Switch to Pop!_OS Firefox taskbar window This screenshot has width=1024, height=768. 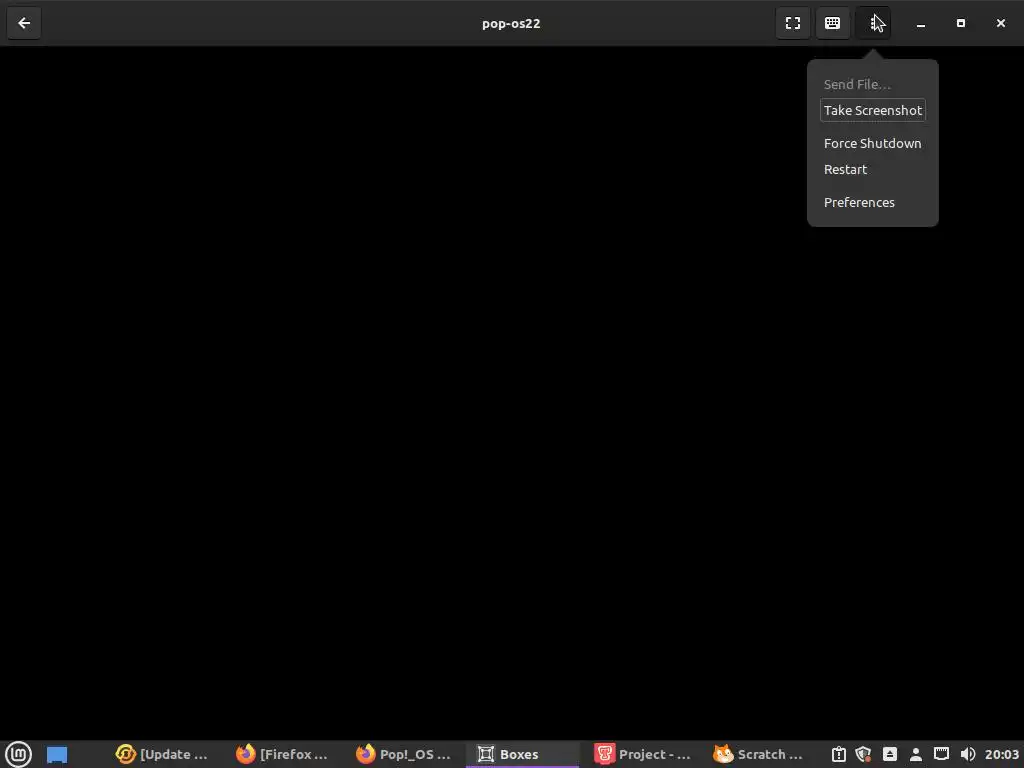(403, 754)
